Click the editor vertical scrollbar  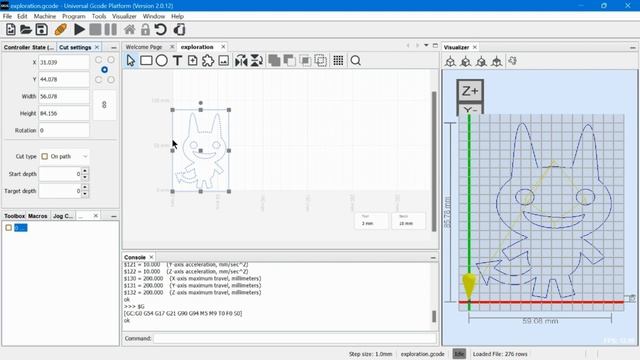(434, 161)
